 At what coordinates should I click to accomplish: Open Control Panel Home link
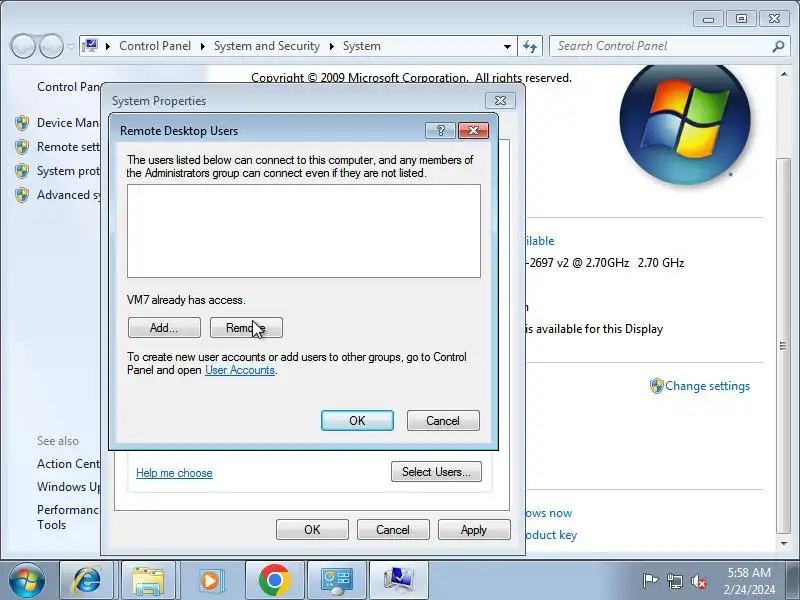[x=68, y=87]
